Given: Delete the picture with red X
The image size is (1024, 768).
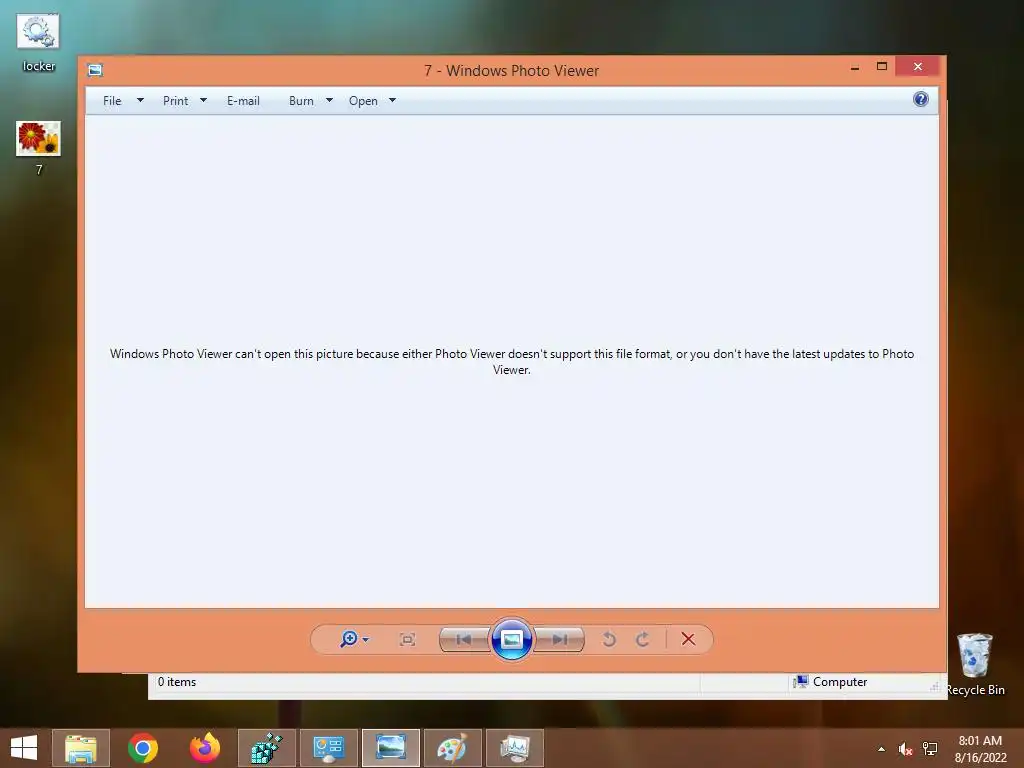Looking at the screenshot, I should point(688,639).
